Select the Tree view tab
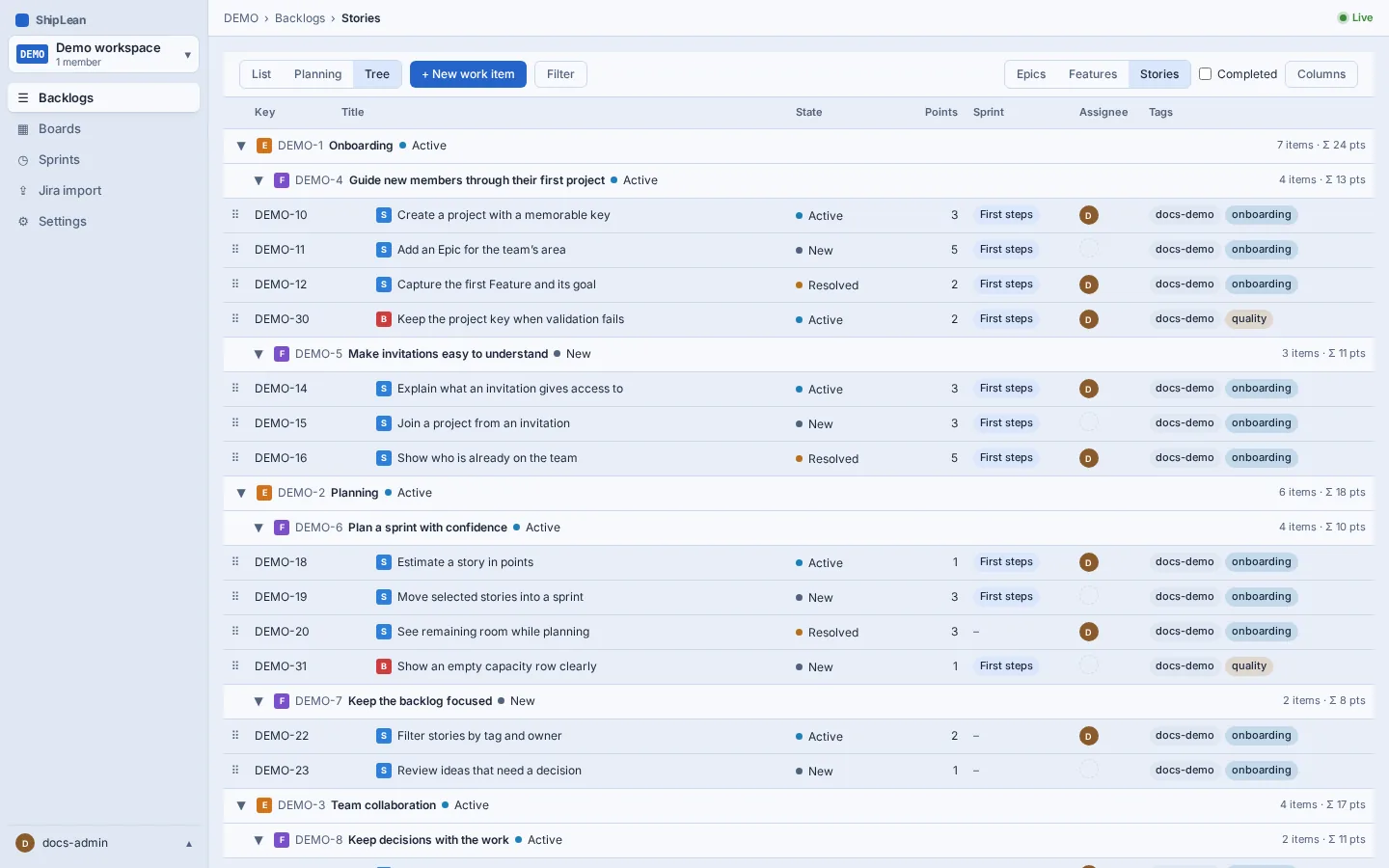 click(377, 74)
